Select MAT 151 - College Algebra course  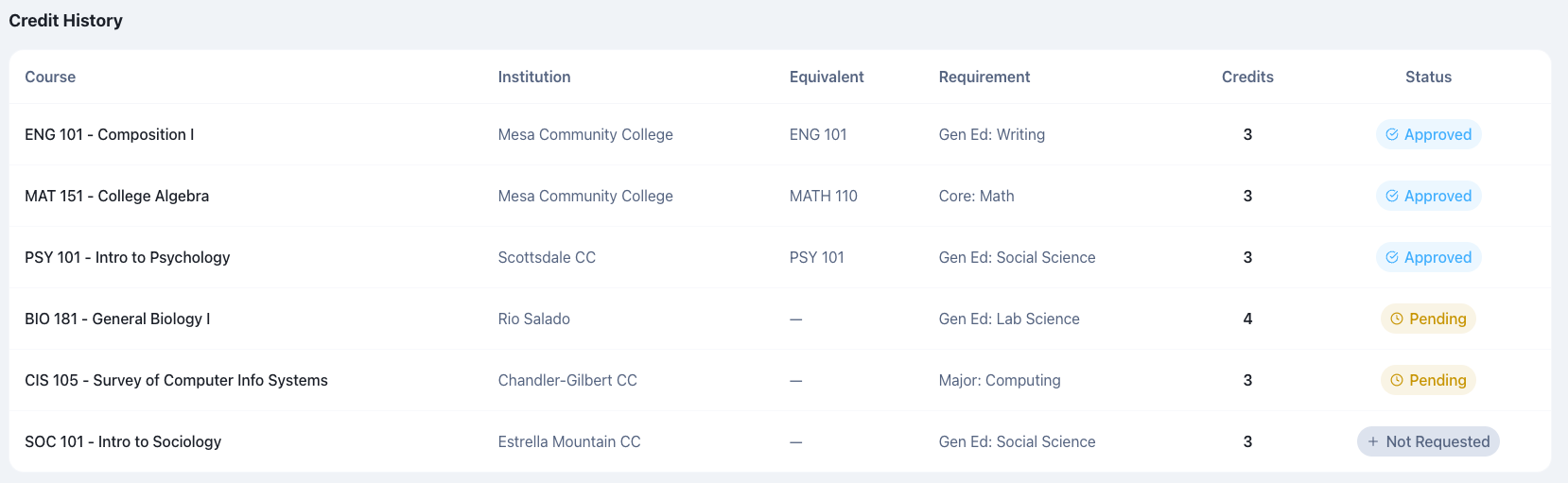(117, 196)
